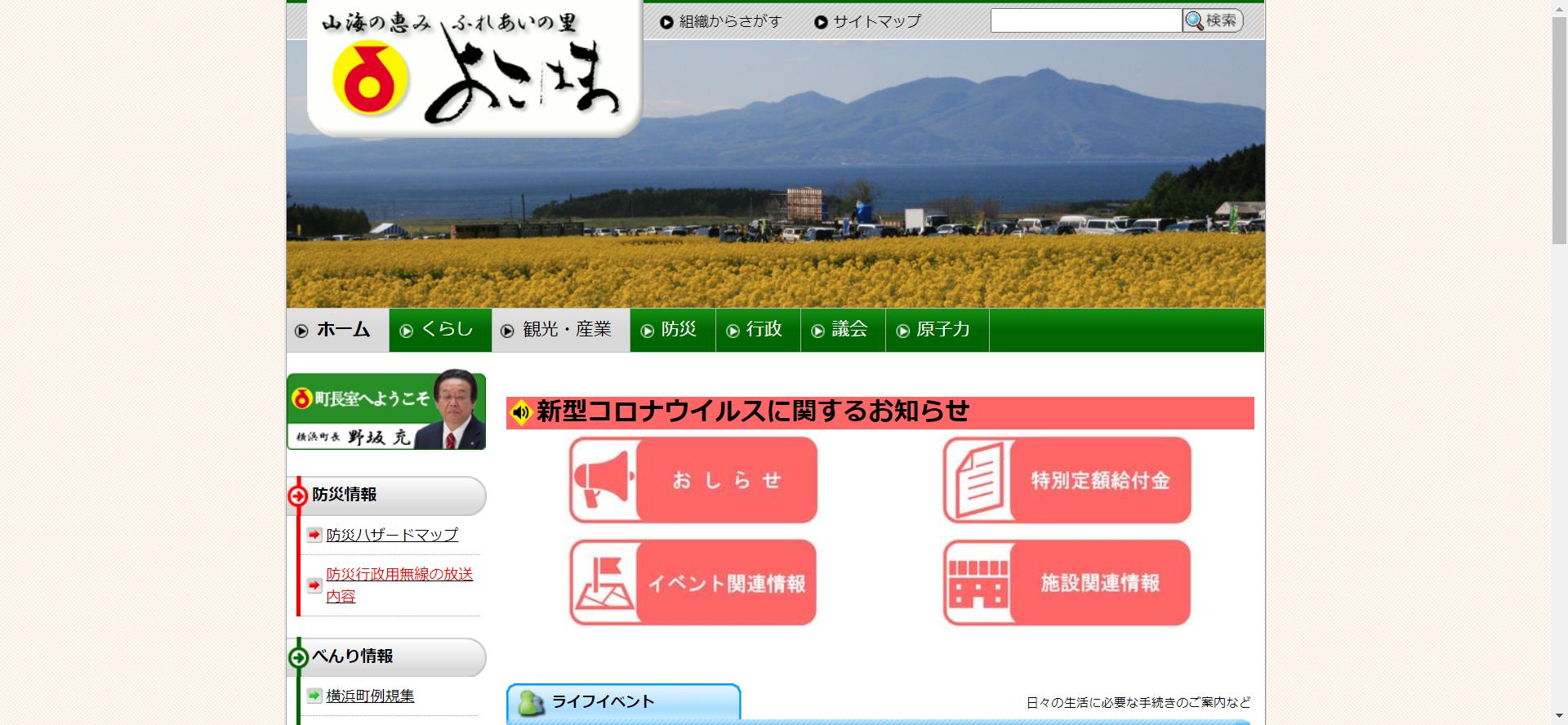Click the building icon for 施設関連情報
1568x725 pixels.
[978, 583]
